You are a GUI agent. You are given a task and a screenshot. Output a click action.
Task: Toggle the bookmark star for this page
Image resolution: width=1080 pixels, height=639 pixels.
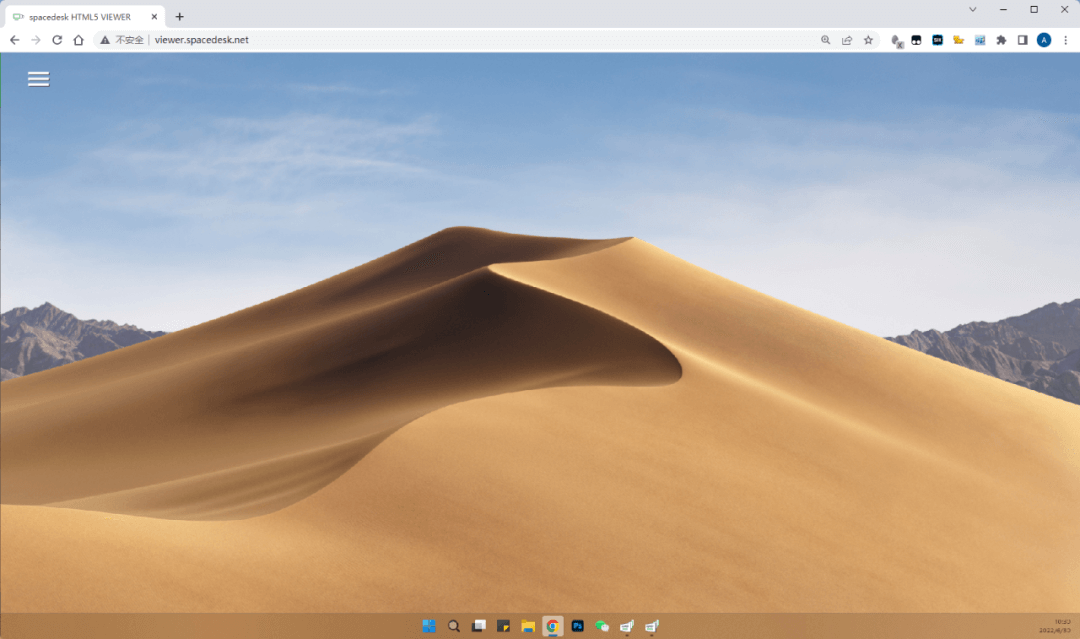click(868, 40)
